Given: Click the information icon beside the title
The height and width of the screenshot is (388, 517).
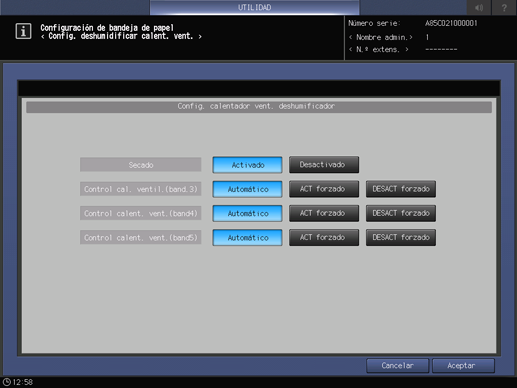Looking at the screenshot, I should [23, 31].
